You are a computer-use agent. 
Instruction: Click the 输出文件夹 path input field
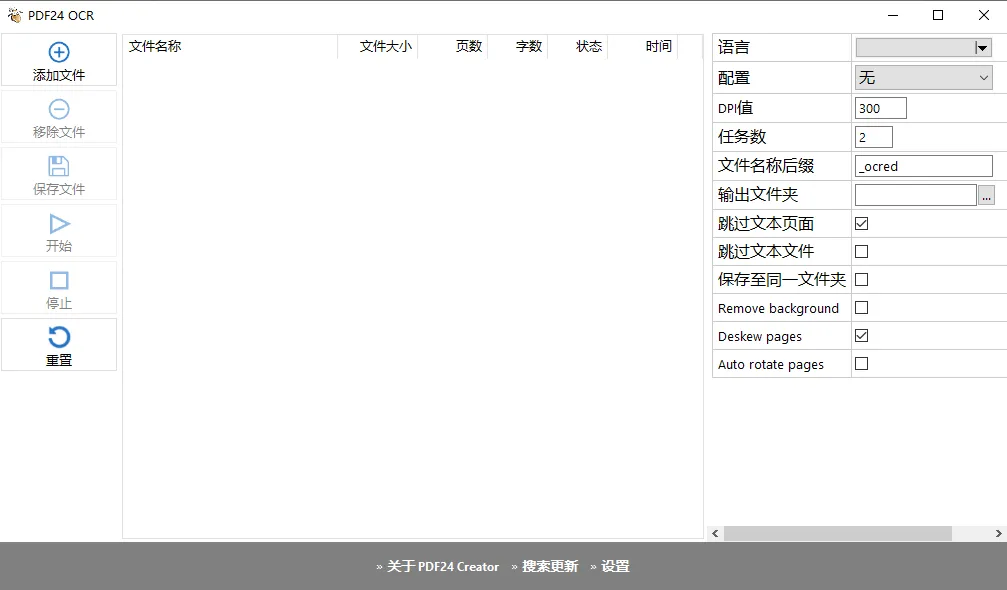916,195
